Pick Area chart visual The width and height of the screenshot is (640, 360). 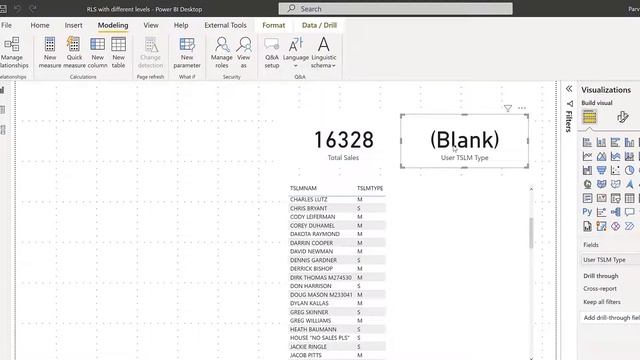(x=601, y=156)
